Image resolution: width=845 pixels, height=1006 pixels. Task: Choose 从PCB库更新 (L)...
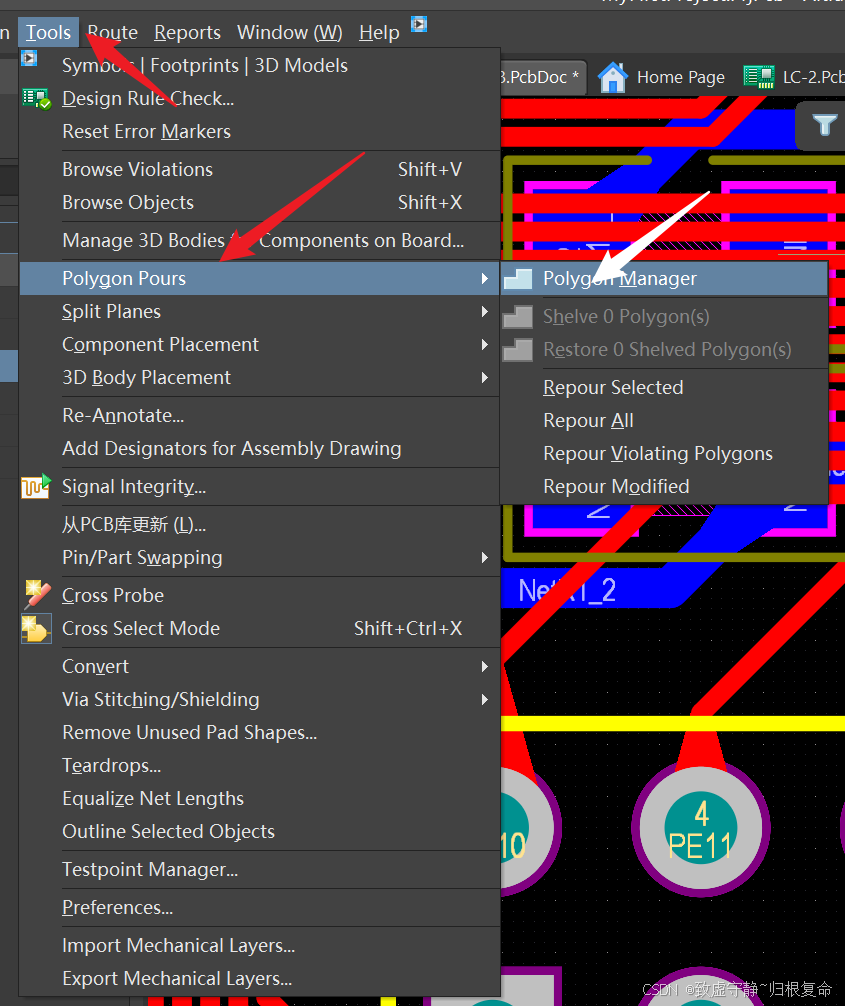click(260, 525)
